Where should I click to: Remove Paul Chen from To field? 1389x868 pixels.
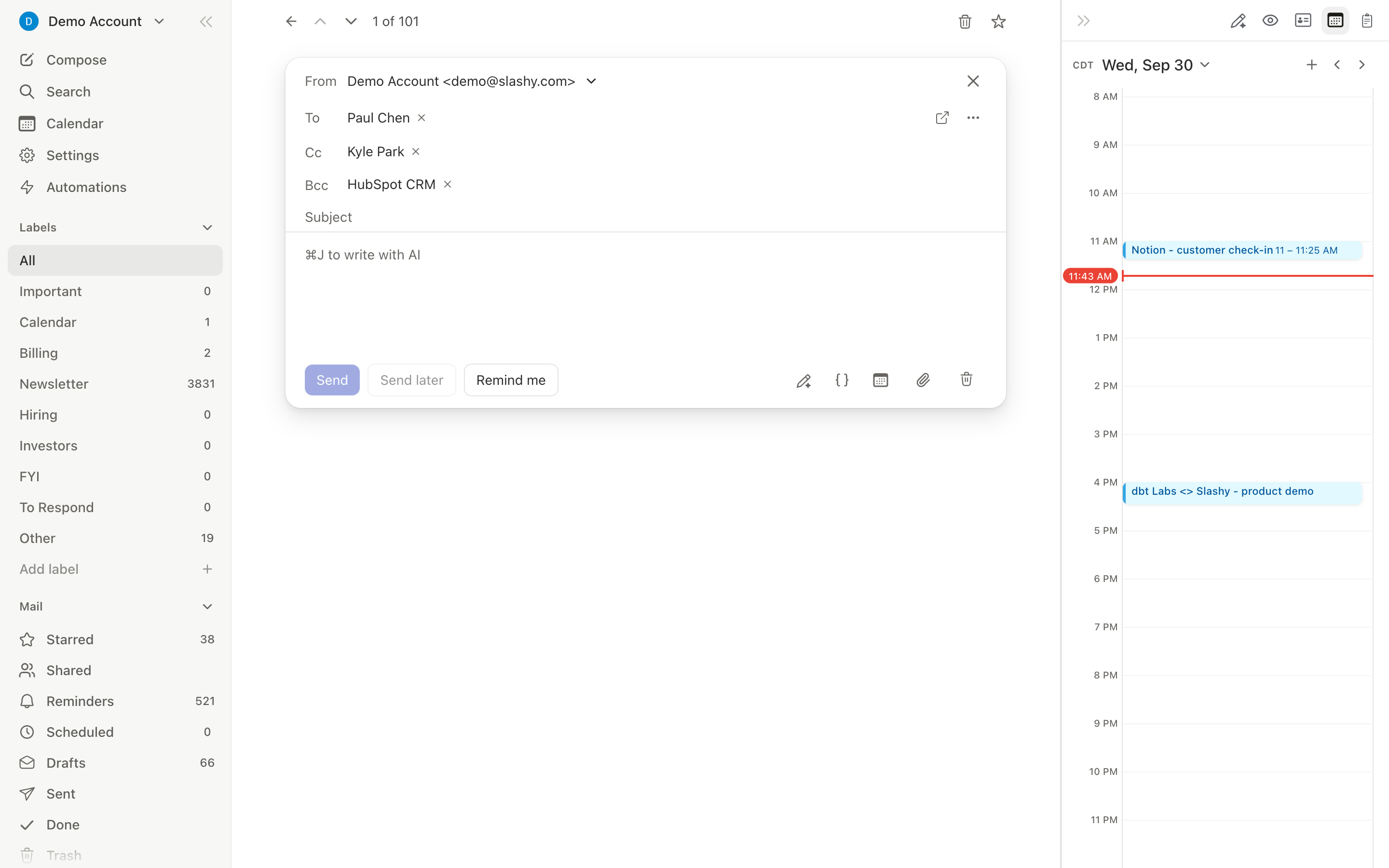point(422,118)
